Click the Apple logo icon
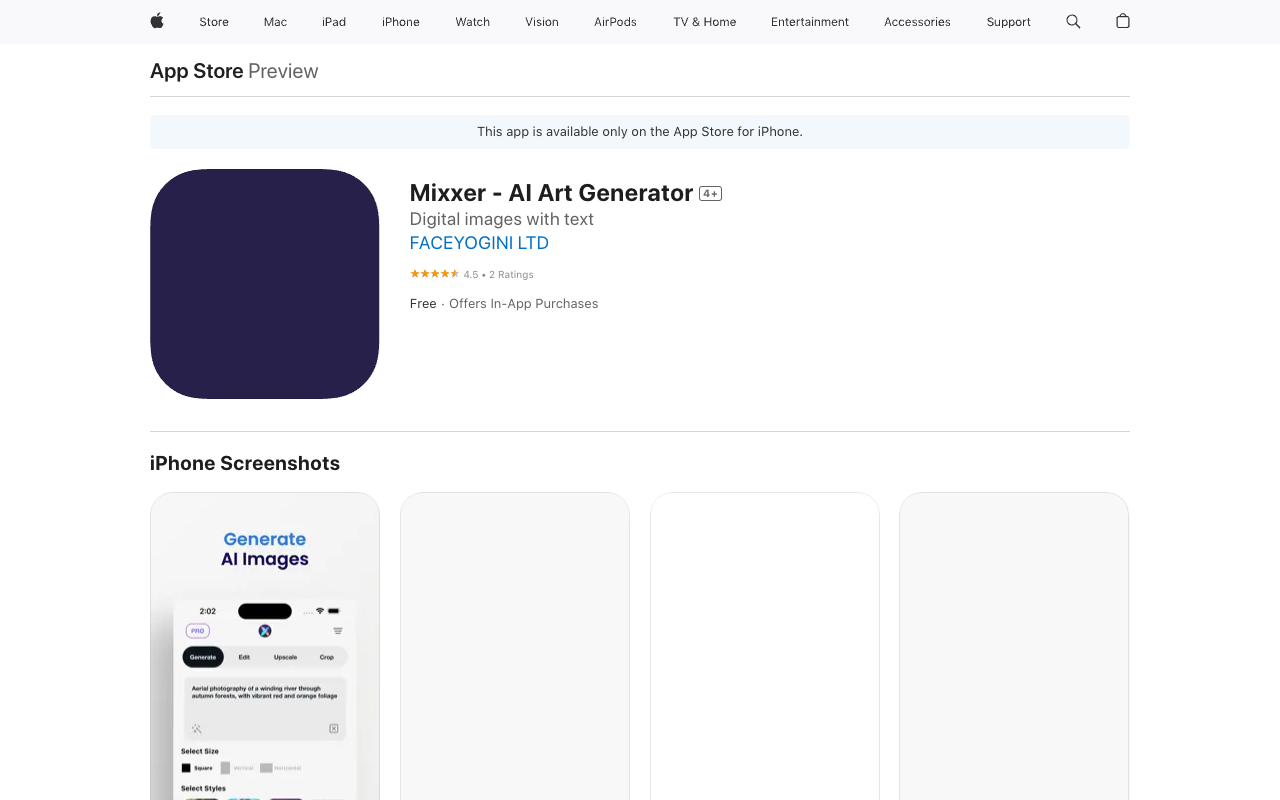 157,21
